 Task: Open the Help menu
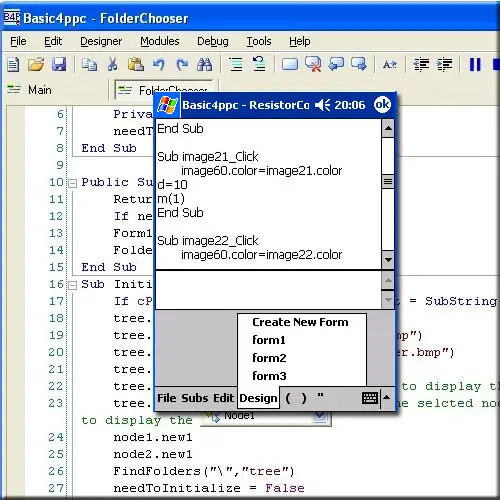tap(300, 41)
